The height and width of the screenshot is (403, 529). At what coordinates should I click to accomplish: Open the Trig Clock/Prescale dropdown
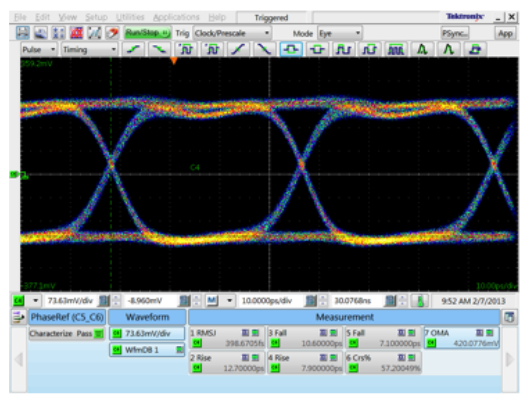pyautogui.click(x=232, y=33)
